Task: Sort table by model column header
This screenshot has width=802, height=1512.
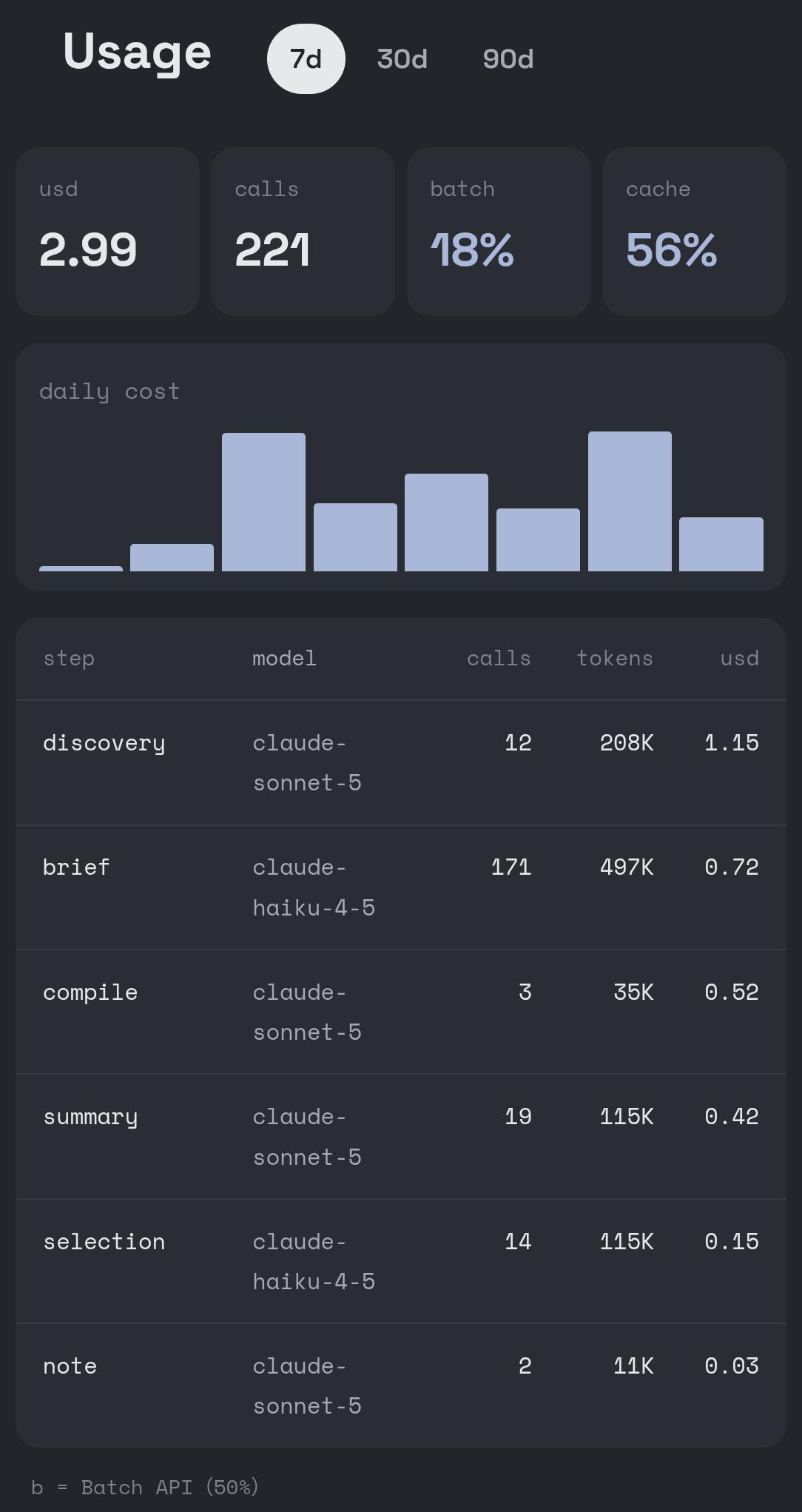Action: (284, 658)
